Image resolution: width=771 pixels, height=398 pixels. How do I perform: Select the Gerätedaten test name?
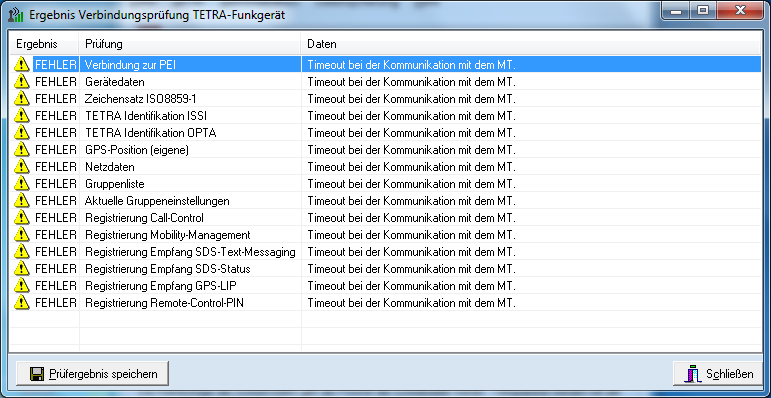pyautogui.click(x=115, y=82)
